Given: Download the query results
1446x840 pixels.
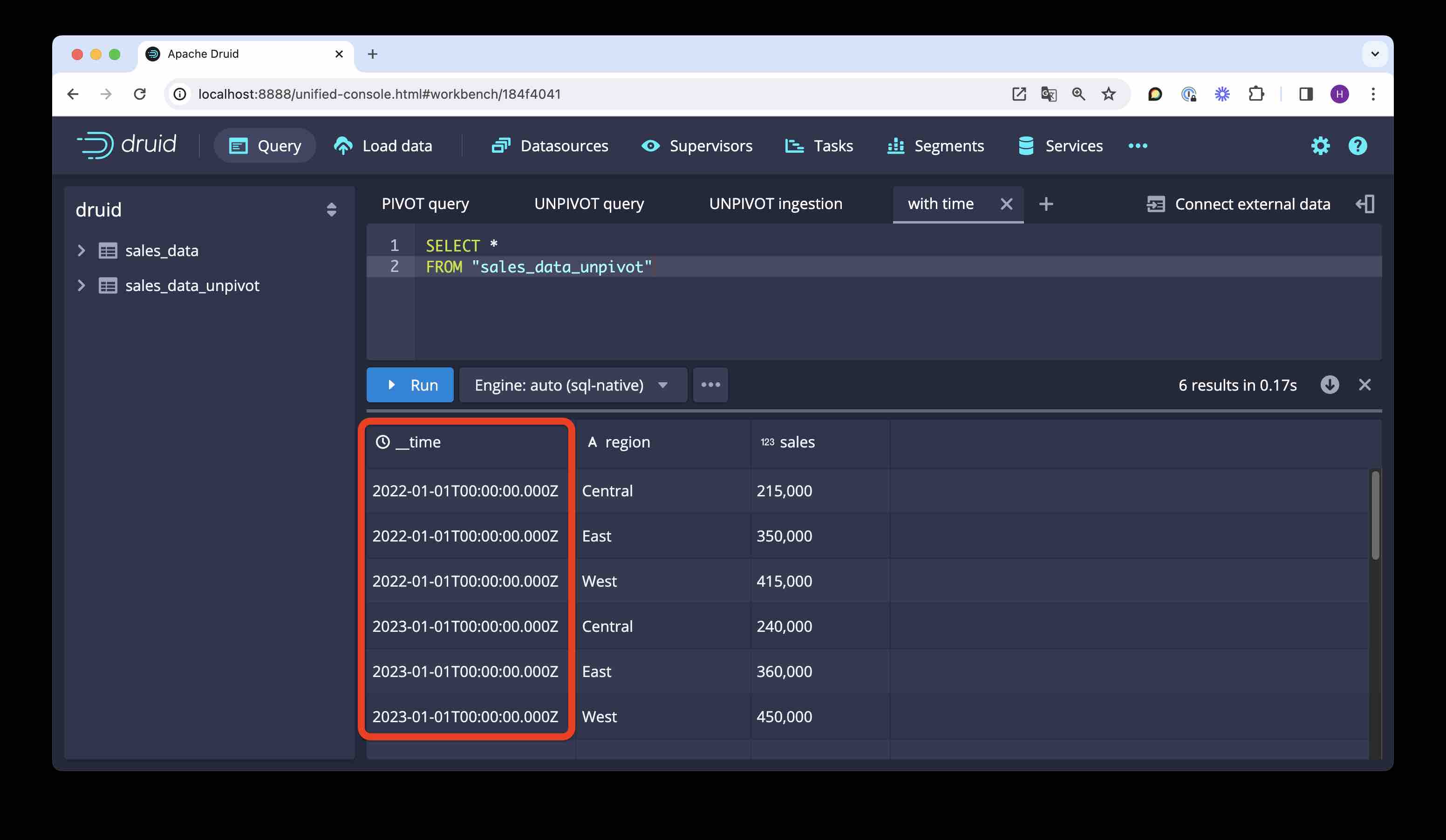Looking at the screenshot, I should tap(1330, 383).
